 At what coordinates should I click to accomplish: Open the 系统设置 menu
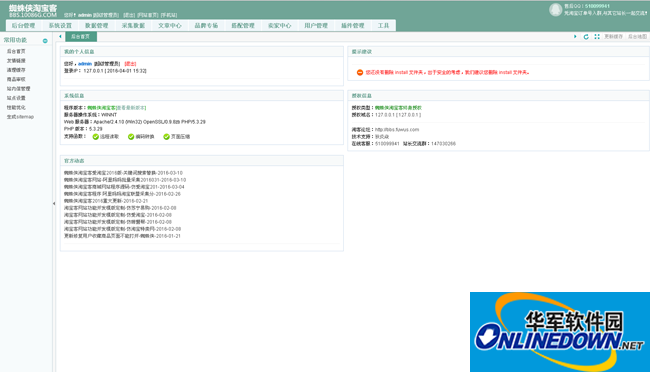60,25
